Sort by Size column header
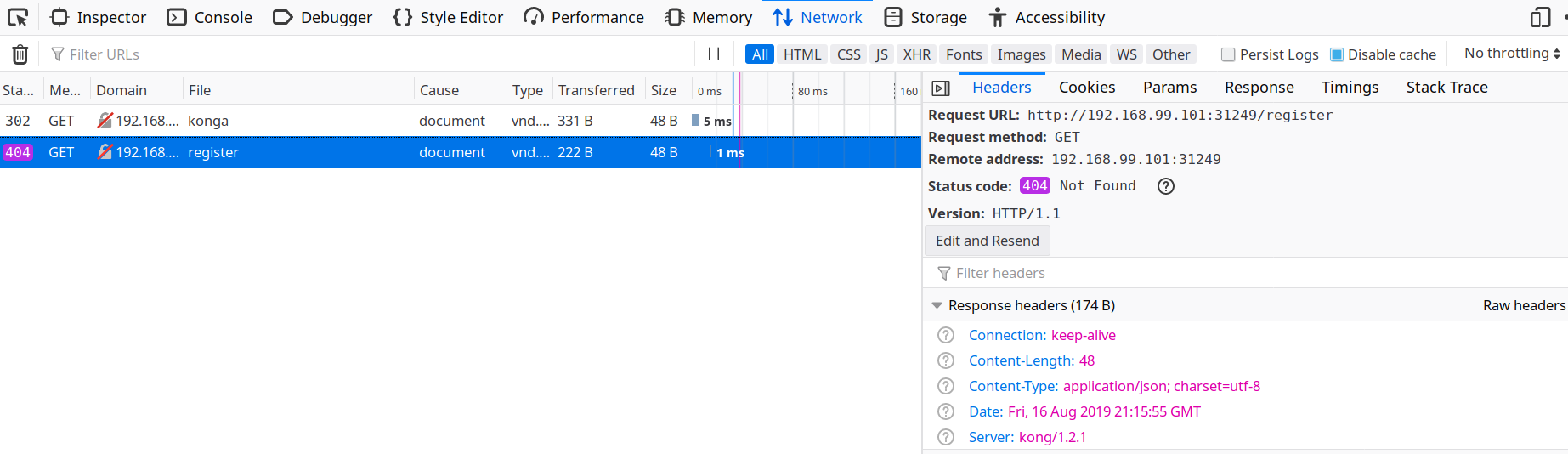This screenshot has height=454, width=1568. (x=667, y=90)
